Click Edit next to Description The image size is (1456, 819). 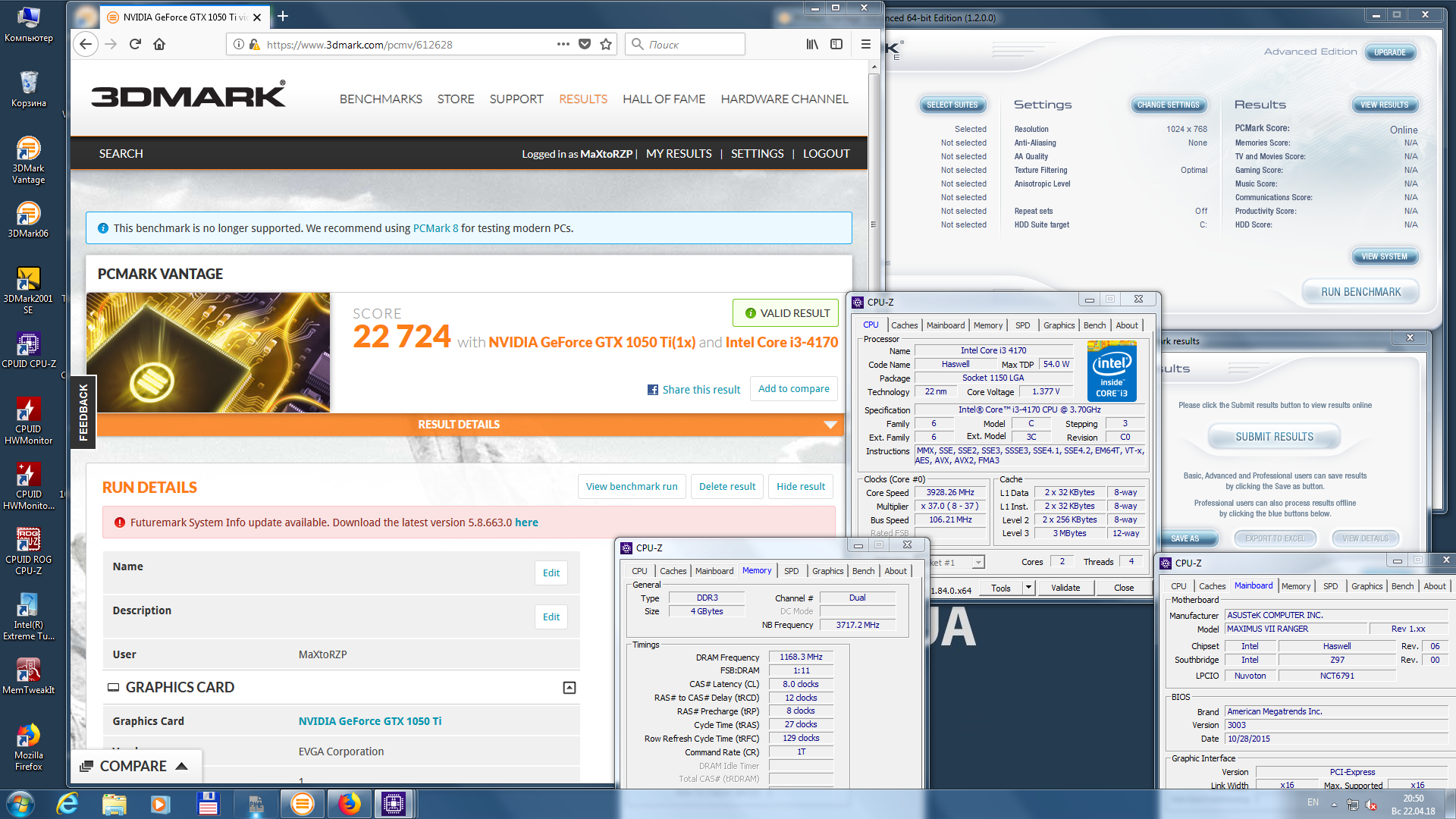[551, 617]
